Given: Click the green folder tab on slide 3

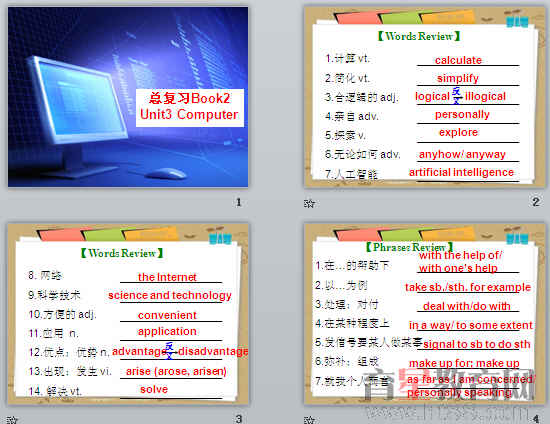Looking at the screenshot, I should [x=103, y=235].
